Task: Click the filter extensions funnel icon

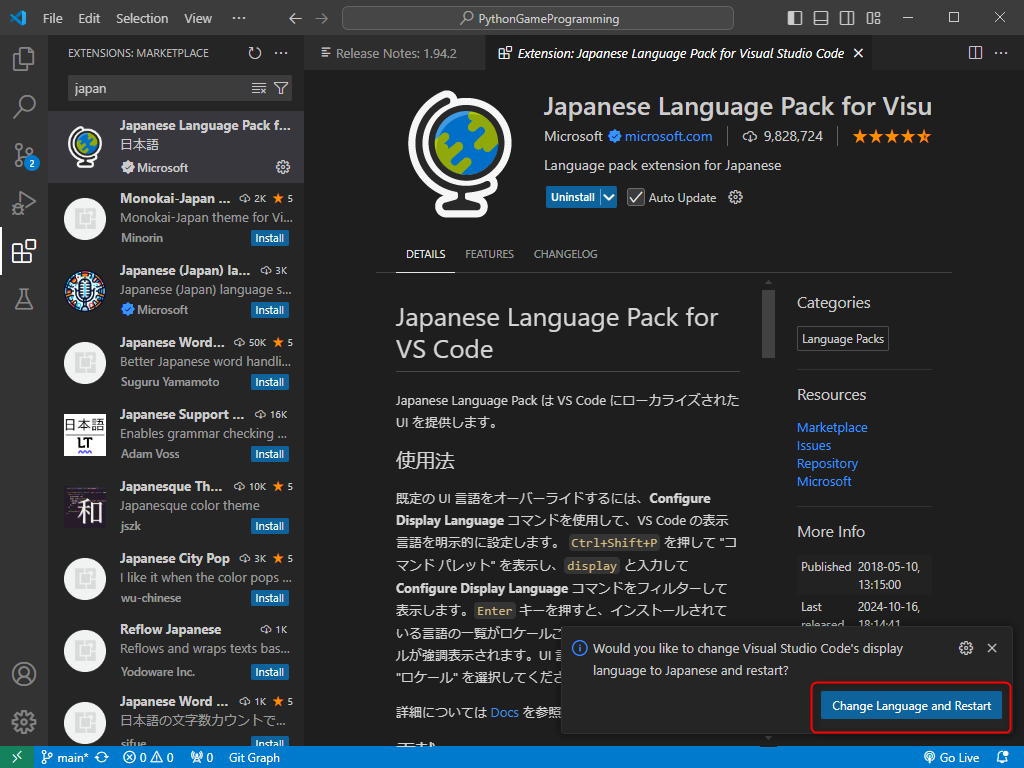Action: [x=281, y=88]
